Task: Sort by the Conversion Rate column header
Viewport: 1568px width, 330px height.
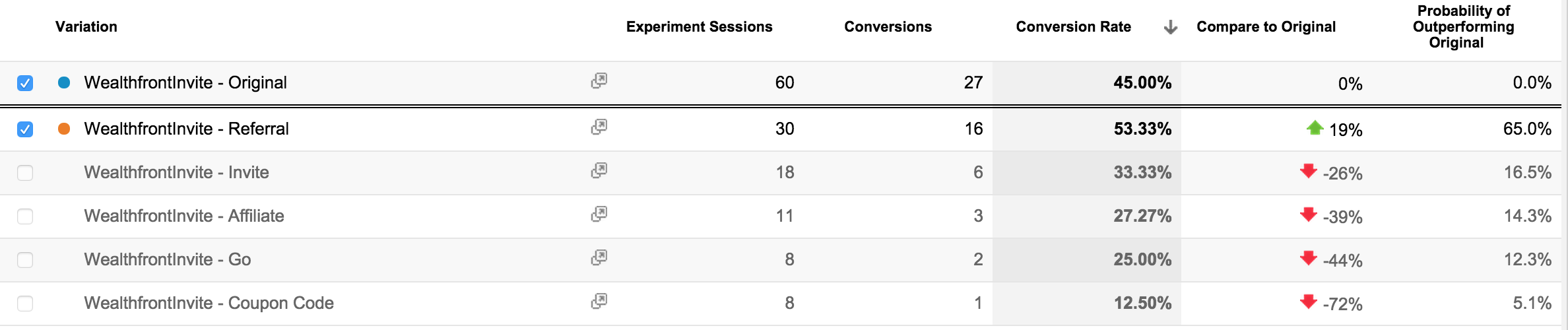Action: (x=1073, y=27)
